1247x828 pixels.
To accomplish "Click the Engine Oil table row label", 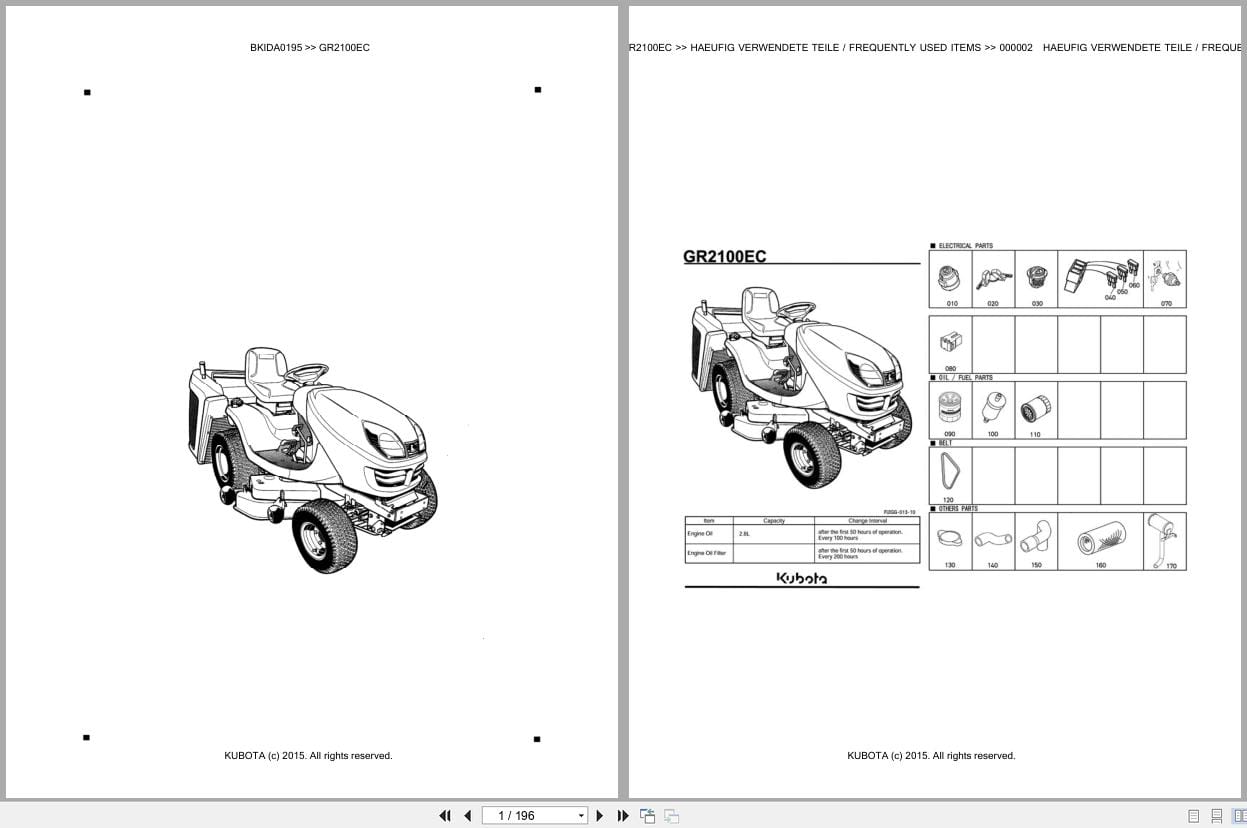I will (x=700, y=534).
